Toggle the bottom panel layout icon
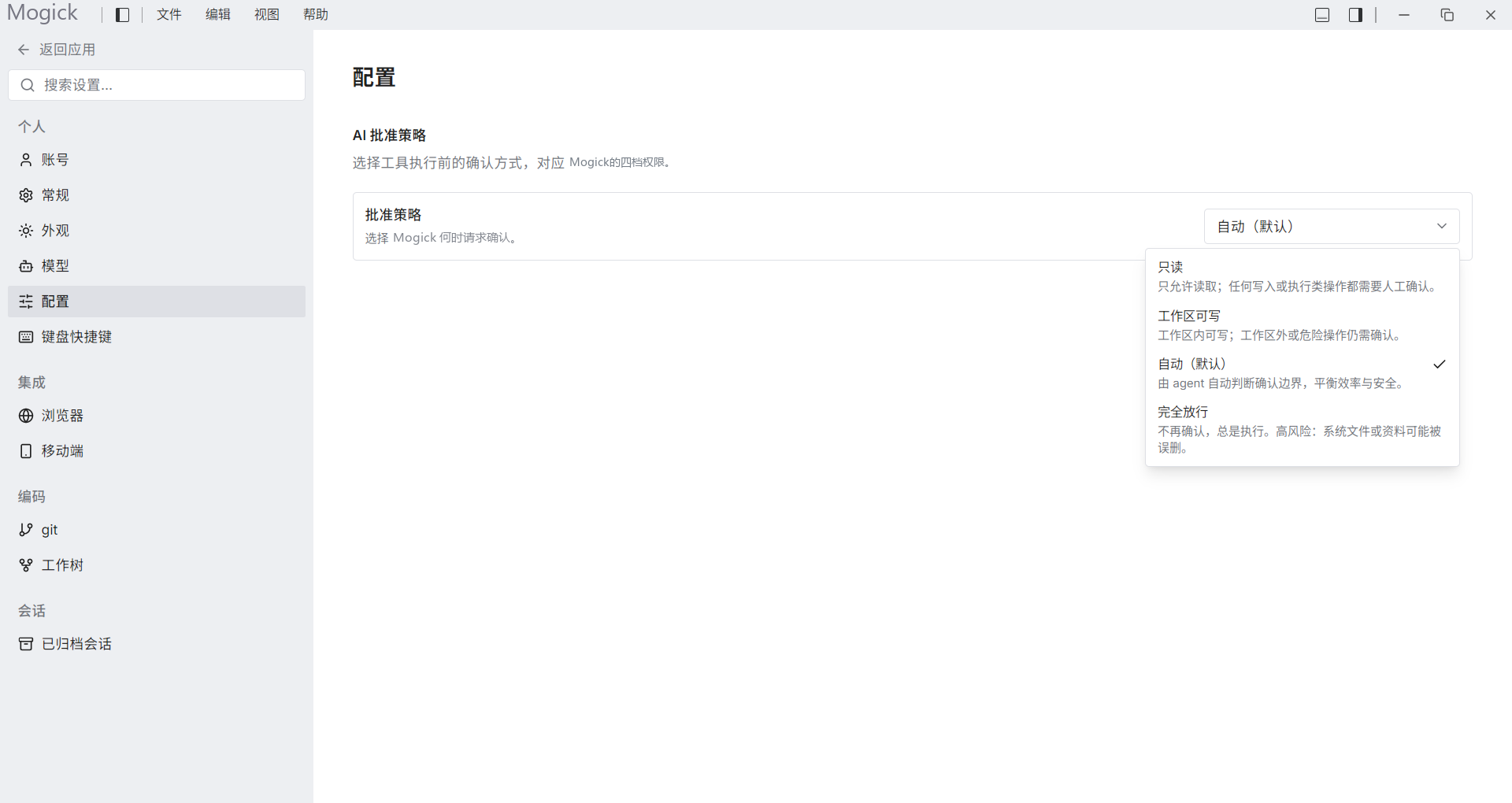 (1322, 15)
